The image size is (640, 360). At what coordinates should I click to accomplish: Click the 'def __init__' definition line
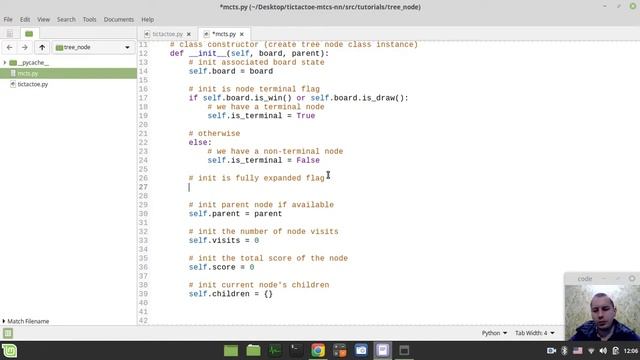point(249,53)
